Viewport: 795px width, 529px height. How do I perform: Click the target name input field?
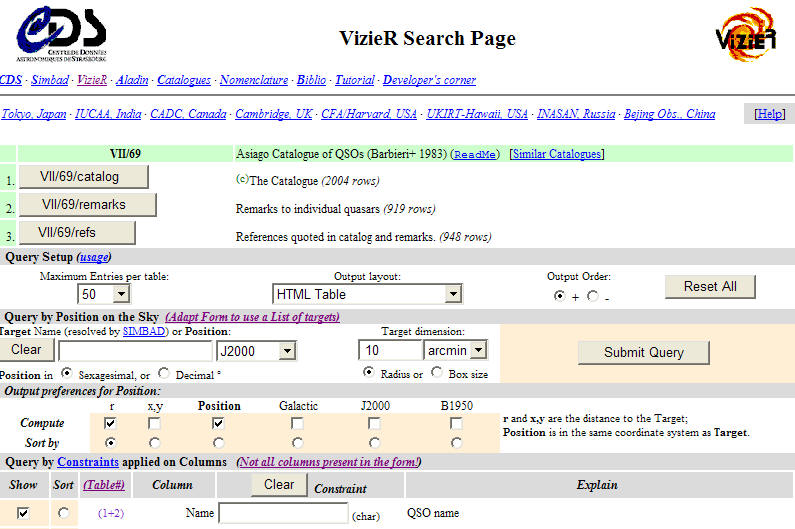(x=135, y=351)
